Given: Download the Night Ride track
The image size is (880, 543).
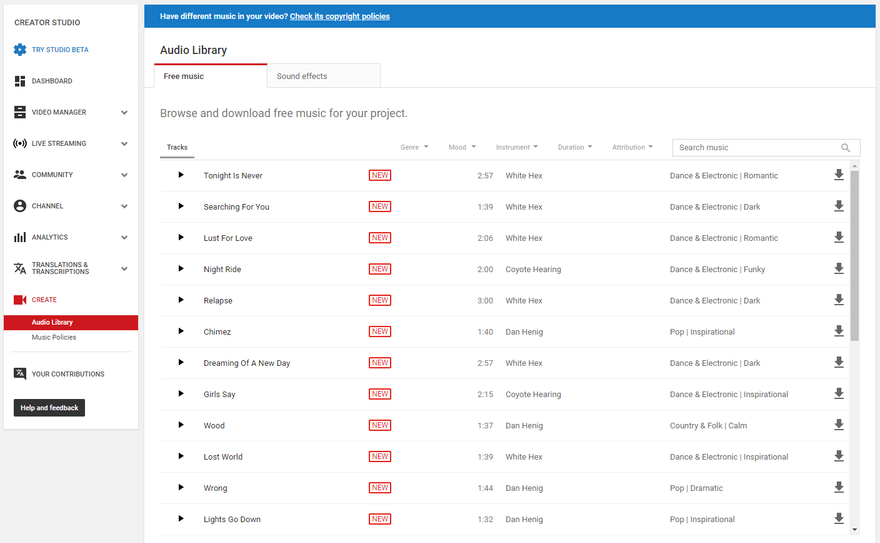Looking at the screenshot, I should click(839, 269).
